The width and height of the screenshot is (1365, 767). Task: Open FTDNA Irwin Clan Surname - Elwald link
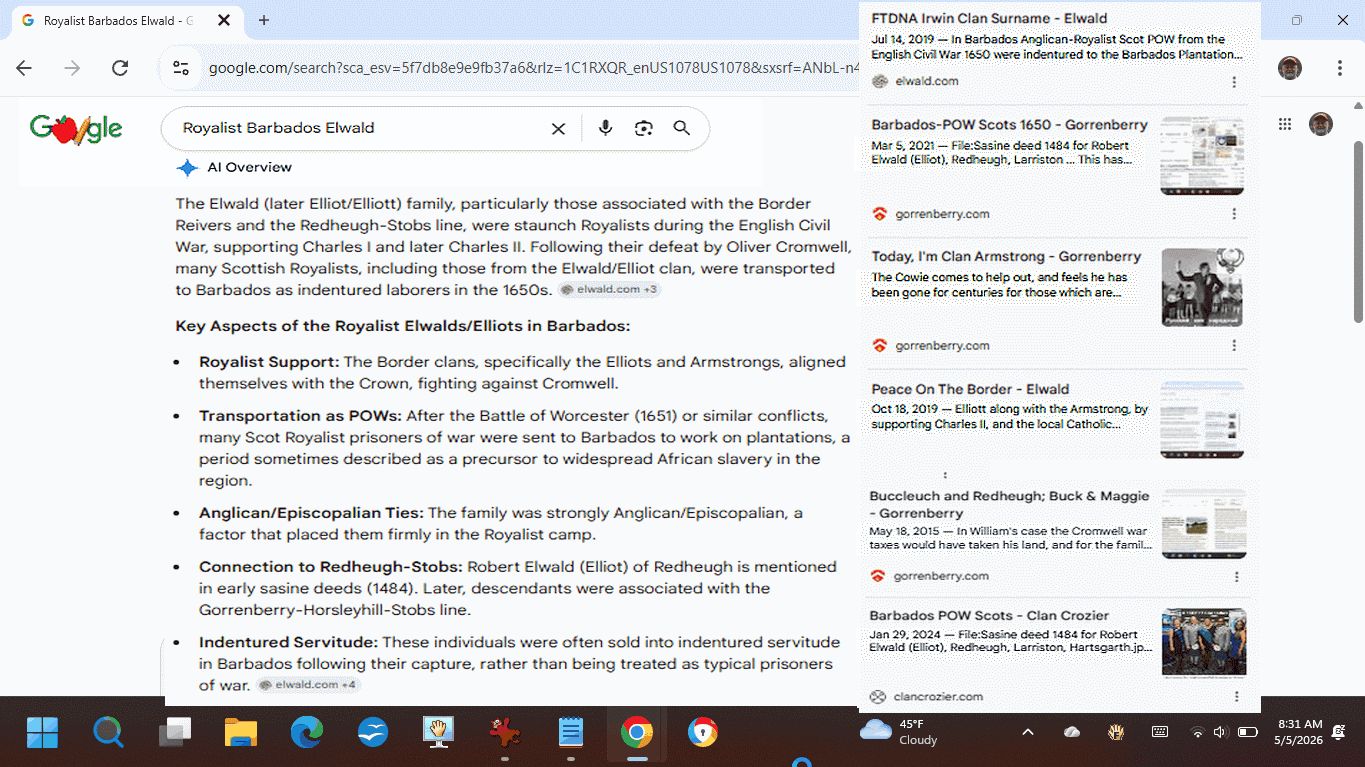[x=989, y=18]
